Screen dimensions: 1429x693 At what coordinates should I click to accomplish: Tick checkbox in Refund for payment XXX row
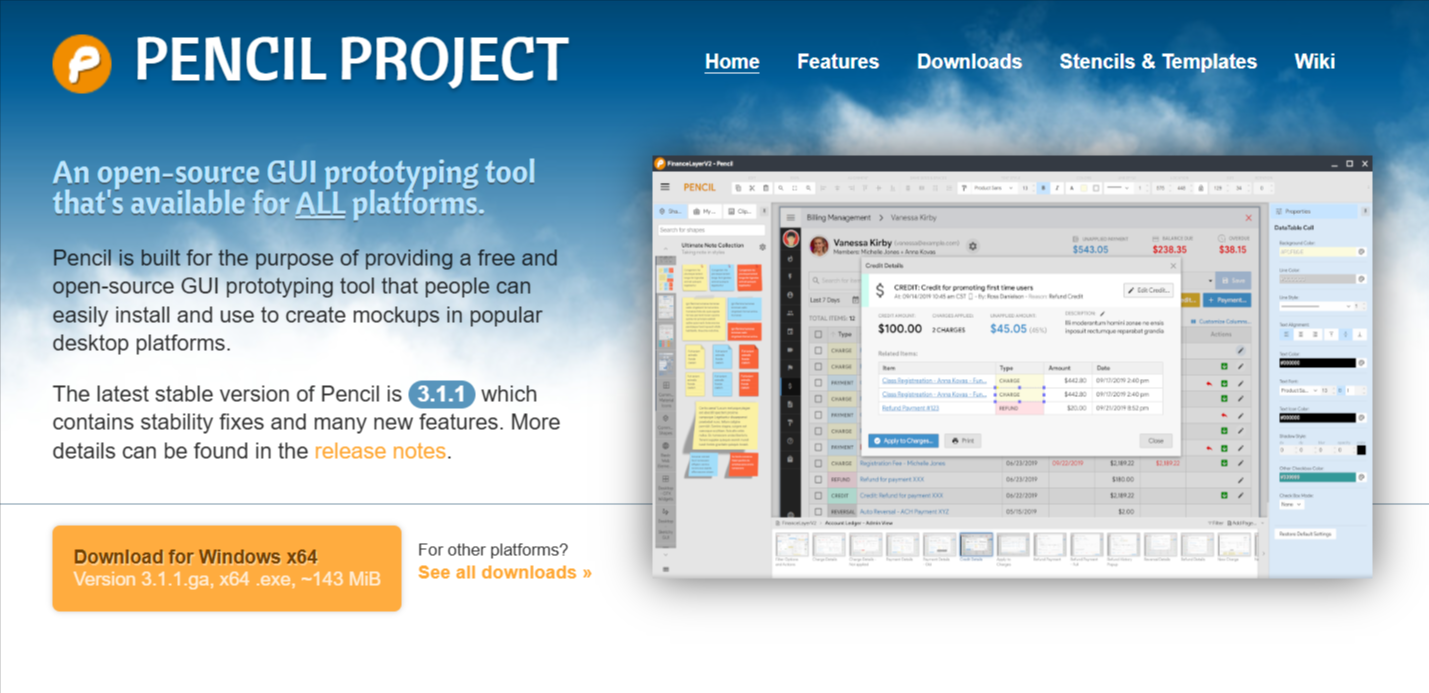point(818,479)
